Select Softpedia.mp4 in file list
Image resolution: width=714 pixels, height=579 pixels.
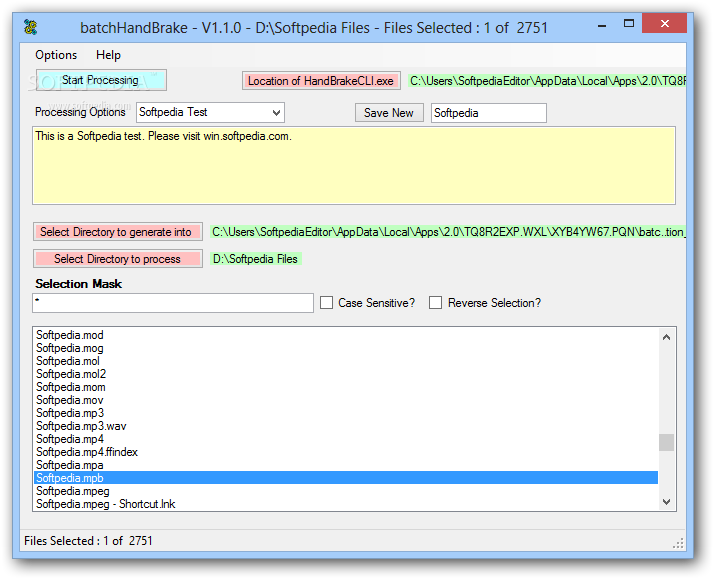pyautogui.click(x=346, y=439)
